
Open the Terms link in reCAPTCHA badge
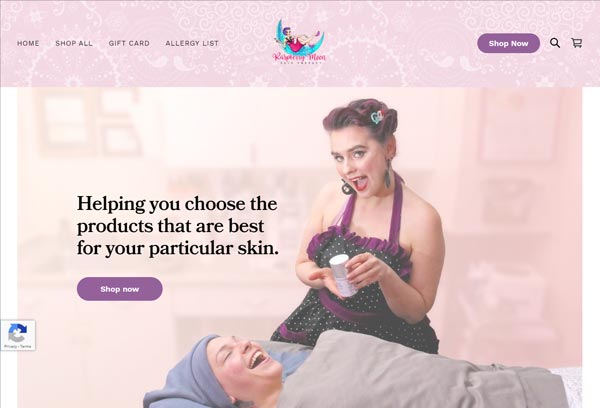click(x=26, y=346)
